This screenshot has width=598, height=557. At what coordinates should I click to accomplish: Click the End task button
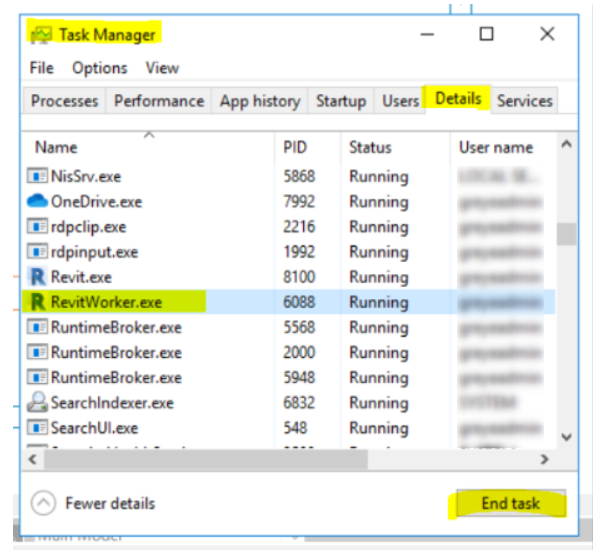[x=511, y=503]
